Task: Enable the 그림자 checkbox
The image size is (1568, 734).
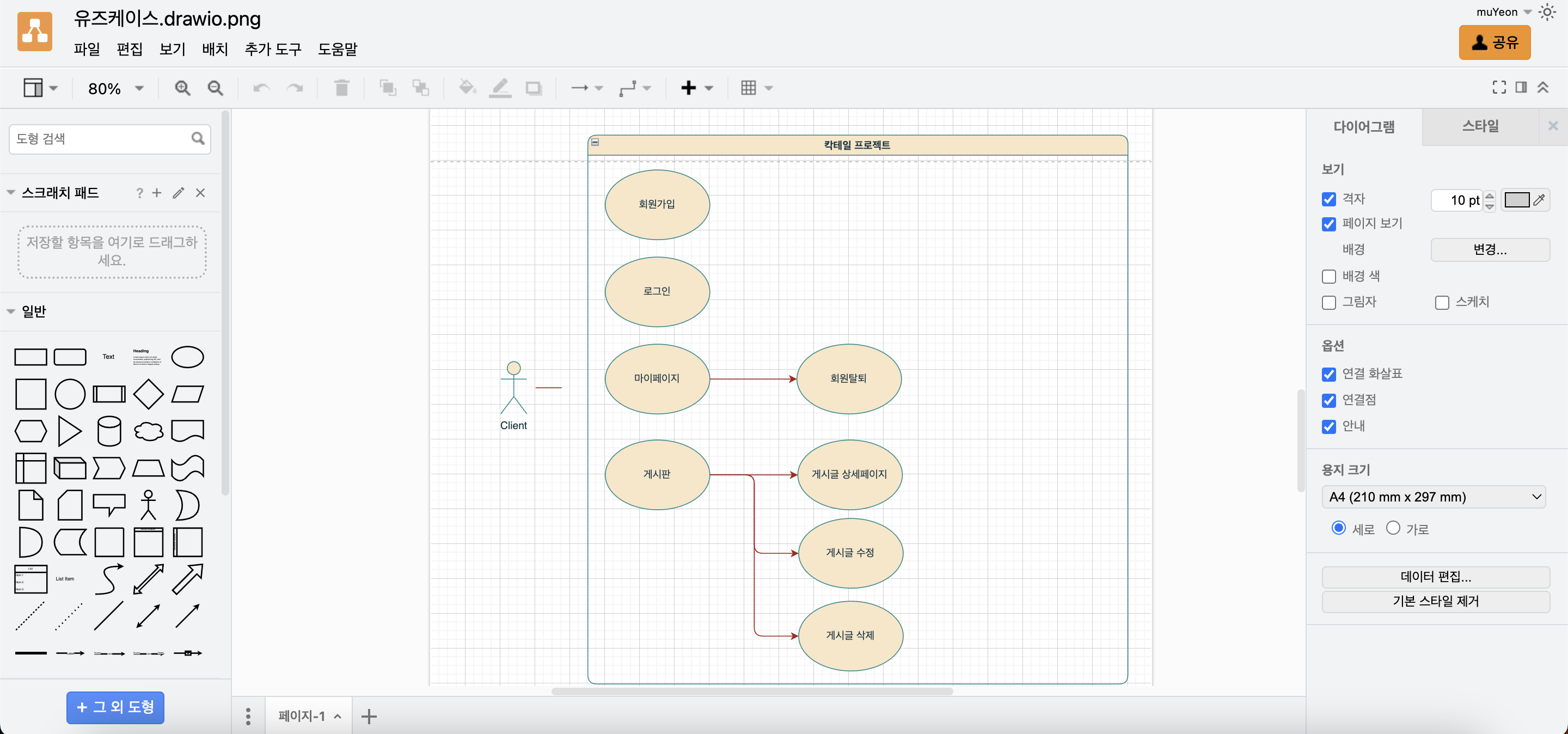Action: [x=1329, y=303]
